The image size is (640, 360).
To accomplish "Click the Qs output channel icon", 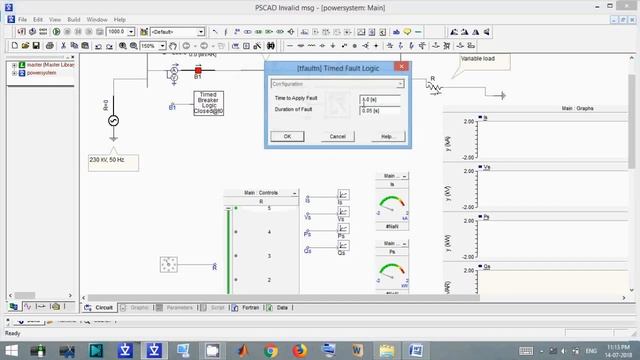I will click(x=343, y=245).
